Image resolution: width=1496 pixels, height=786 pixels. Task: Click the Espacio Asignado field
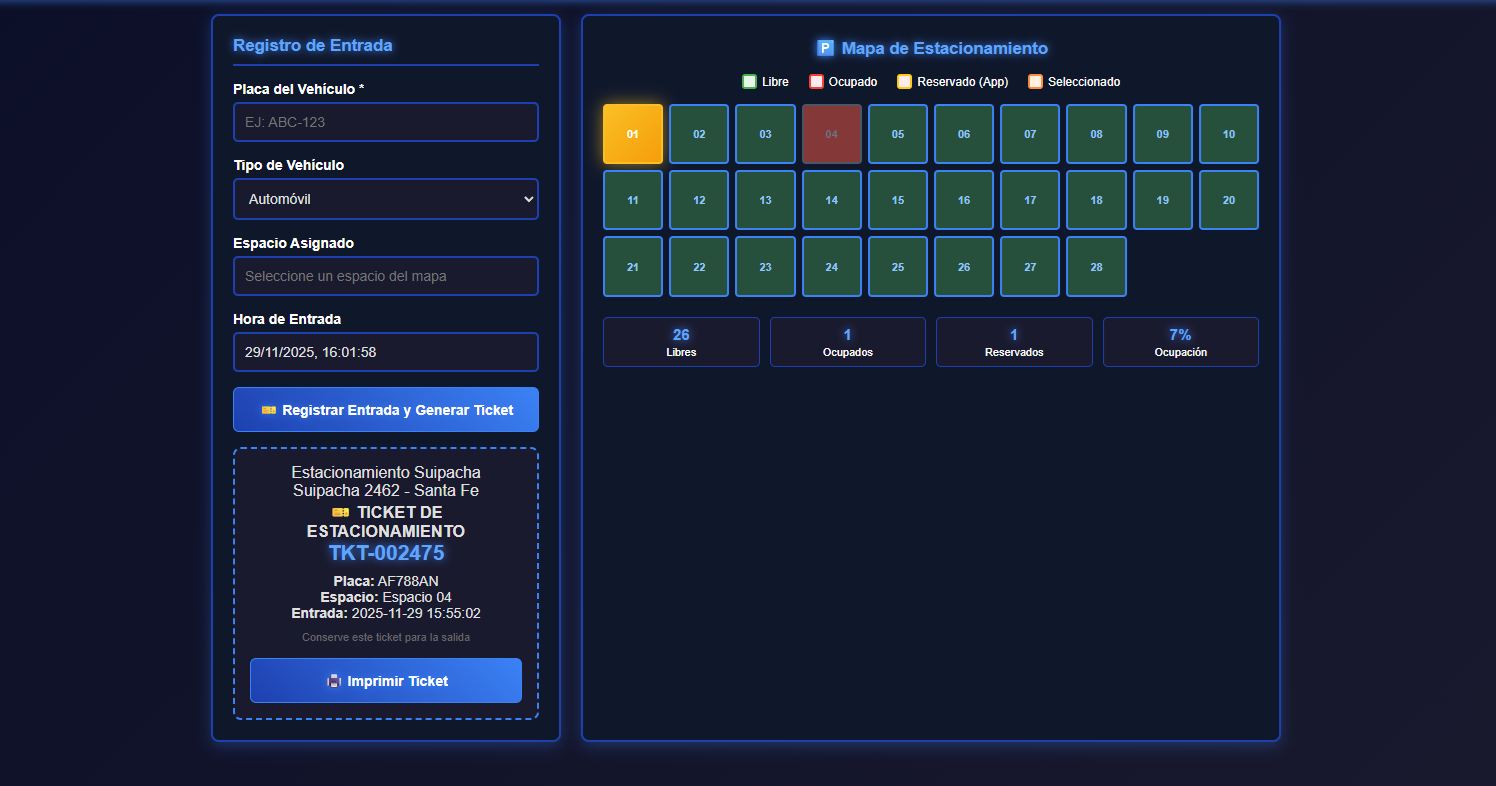click(386, 276)
